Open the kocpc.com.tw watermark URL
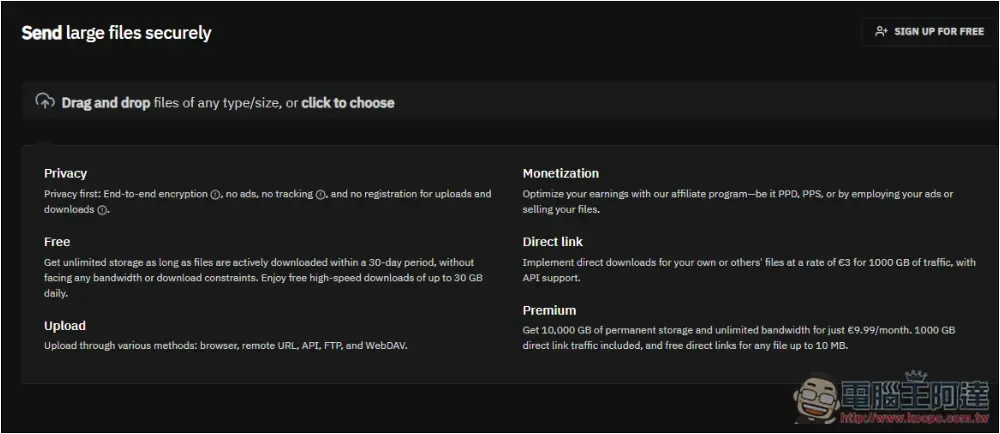The width and height of the screenshot is (1000, 434). (x=913, y=419)
